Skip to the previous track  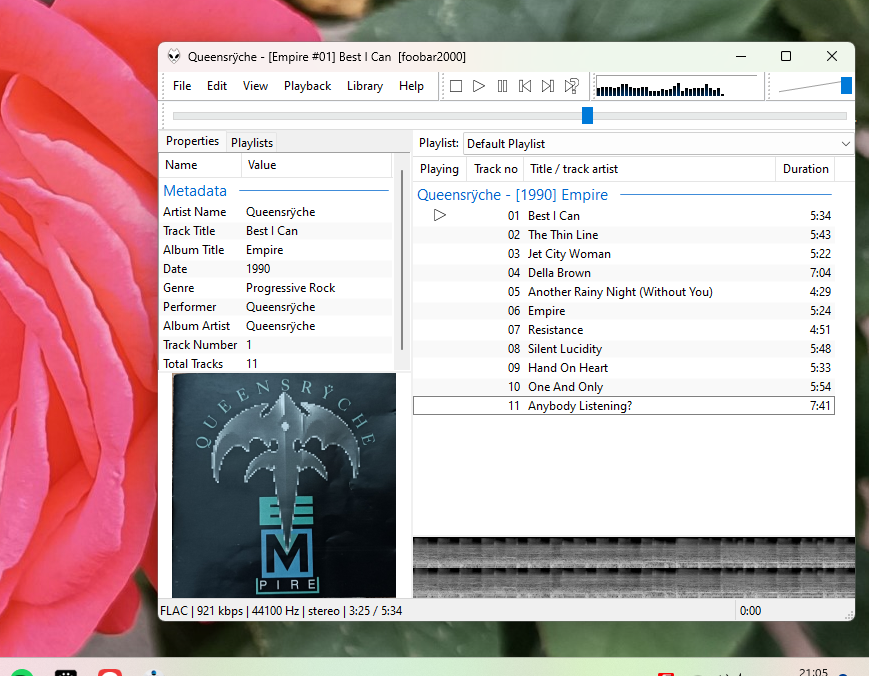click(525, 86)
